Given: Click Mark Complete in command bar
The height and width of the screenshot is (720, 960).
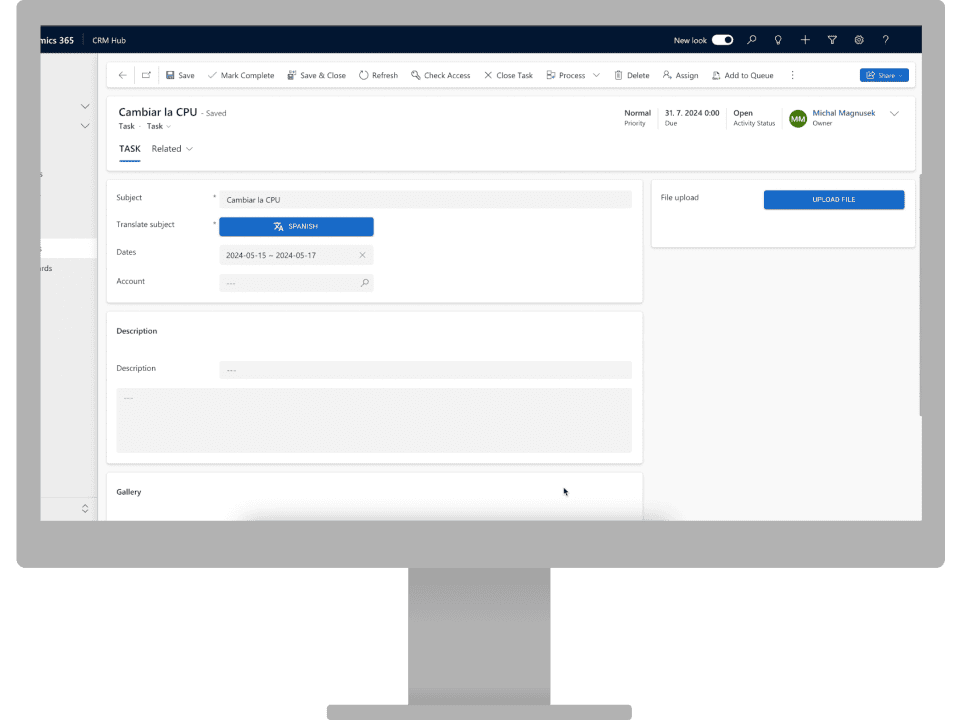Looking at the screenshot, I should tap(240, 75).
